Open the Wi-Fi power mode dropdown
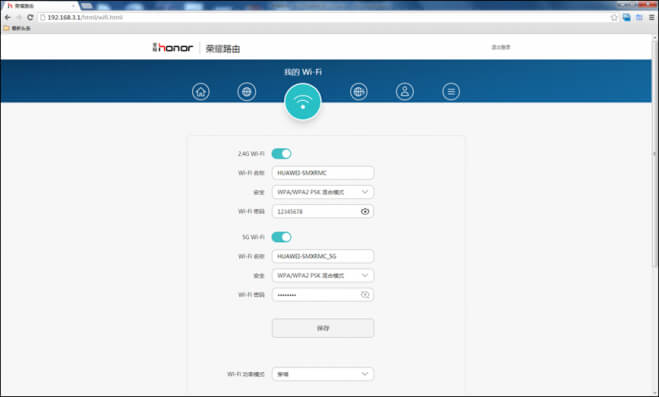 [323, 374]
